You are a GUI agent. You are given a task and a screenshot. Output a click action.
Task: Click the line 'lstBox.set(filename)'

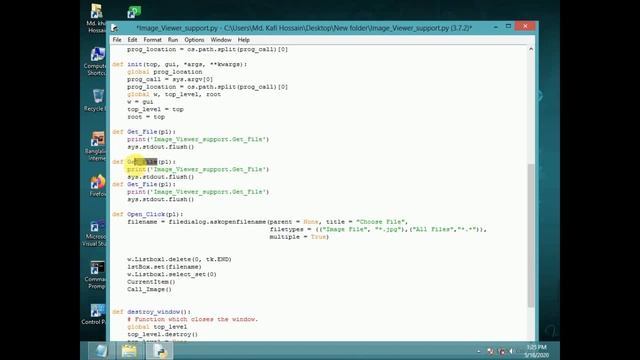click(x=164, y=267)
